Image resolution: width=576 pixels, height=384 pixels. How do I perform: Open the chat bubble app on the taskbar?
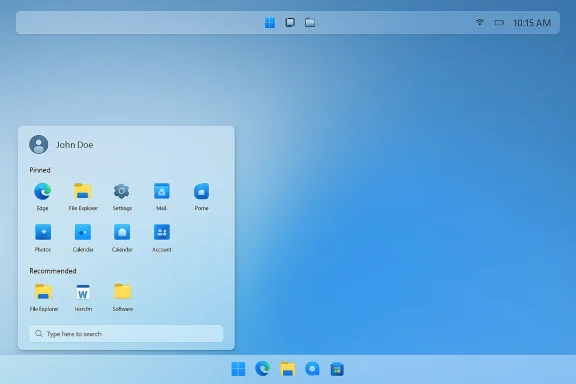[x=312, y=369]
